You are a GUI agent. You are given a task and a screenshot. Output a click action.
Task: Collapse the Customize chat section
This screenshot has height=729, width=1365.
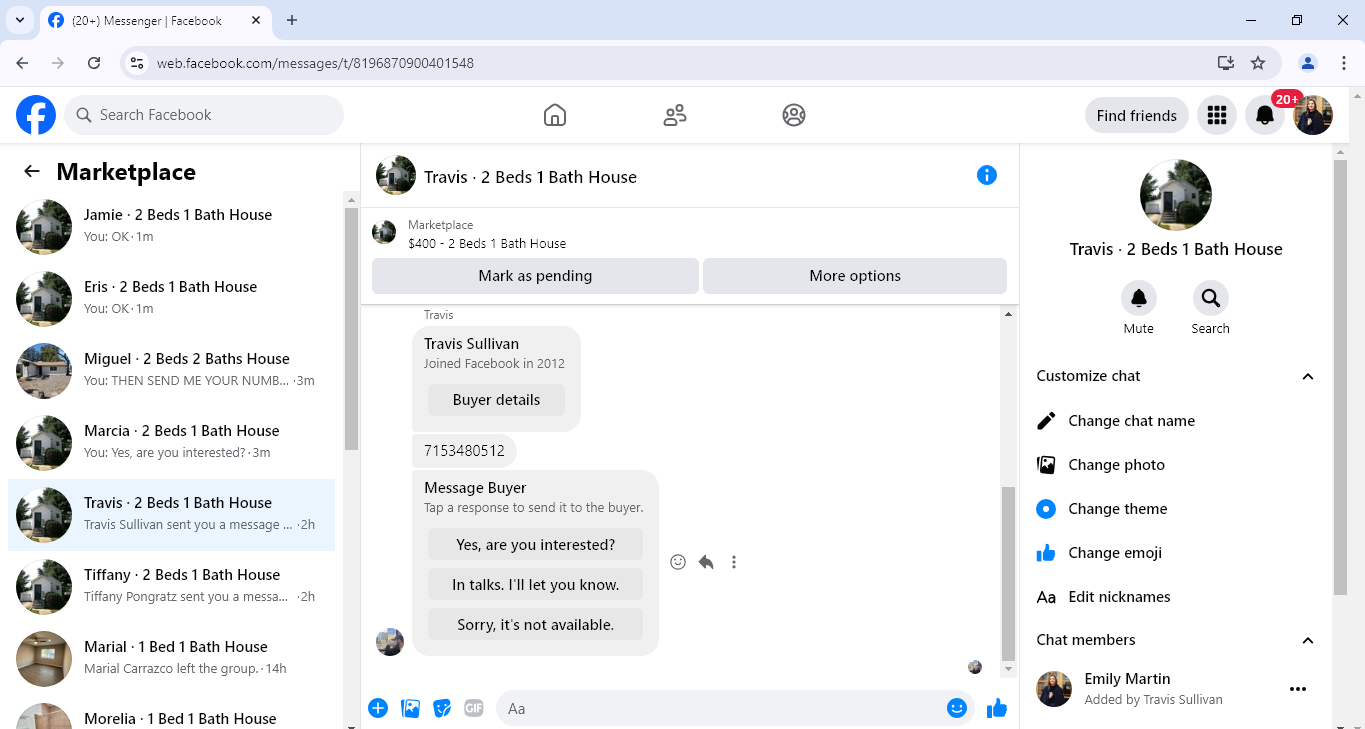1308,377
